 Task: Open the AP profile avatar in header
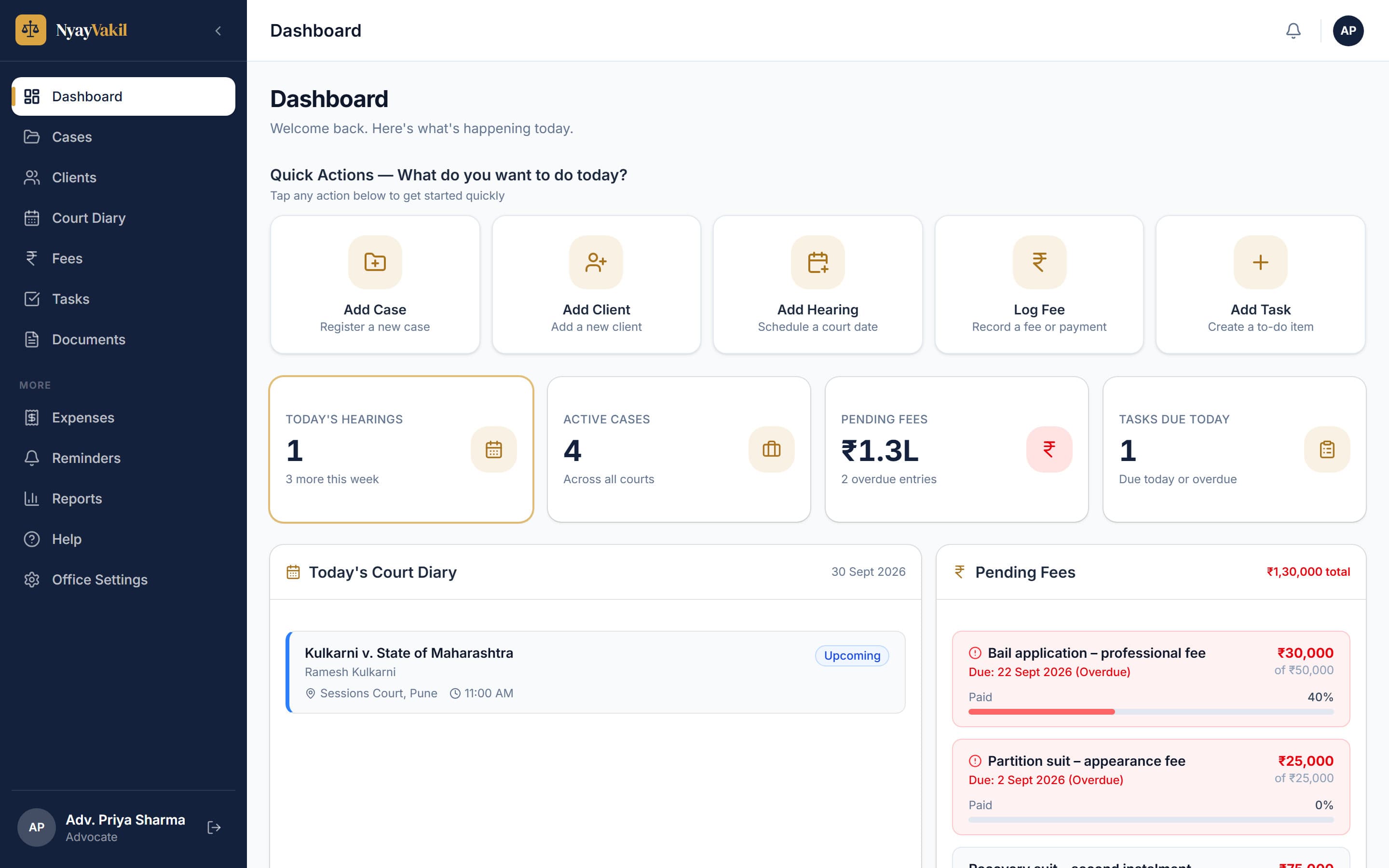[1348, 31]
